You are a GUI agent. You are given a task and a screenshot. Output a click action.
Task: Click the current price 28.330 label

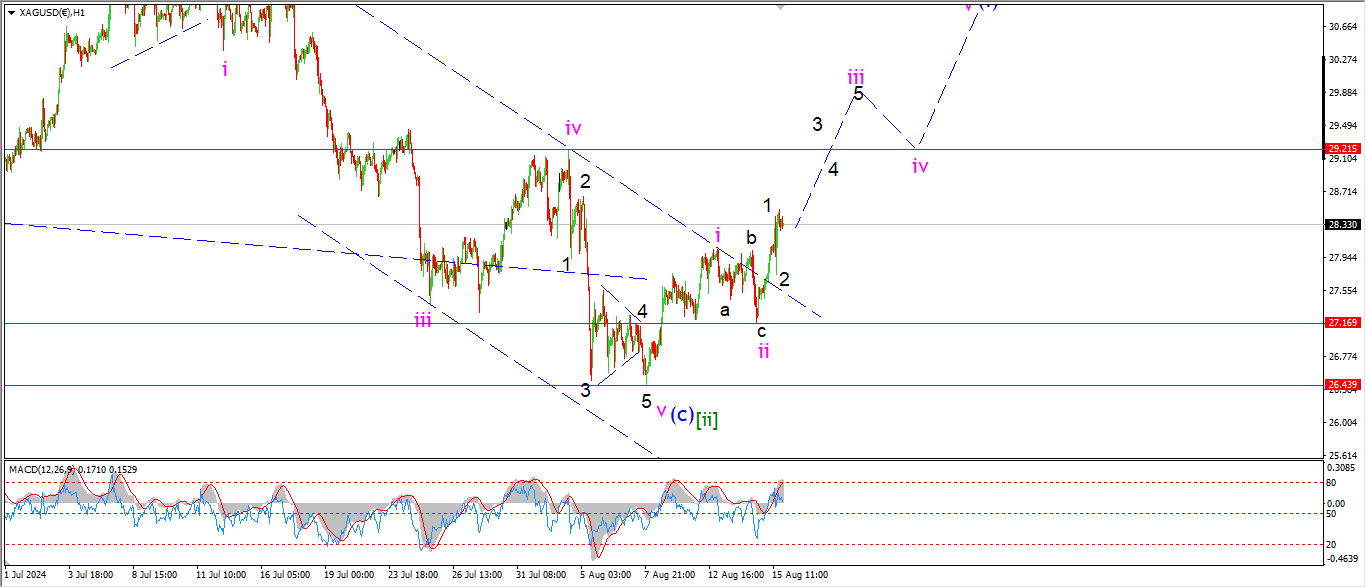(1341, 225)
